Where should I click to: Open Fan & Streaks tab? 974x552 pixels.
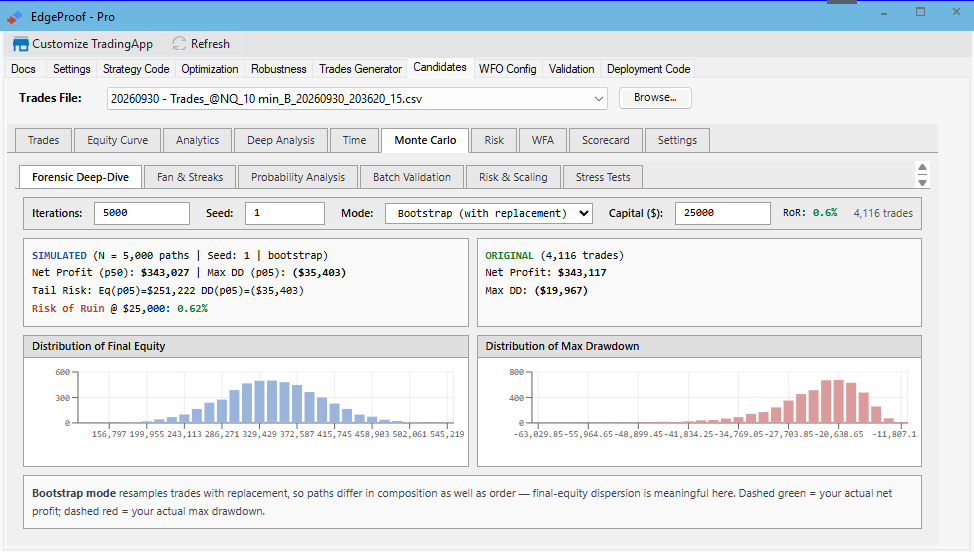coord(190,177)
